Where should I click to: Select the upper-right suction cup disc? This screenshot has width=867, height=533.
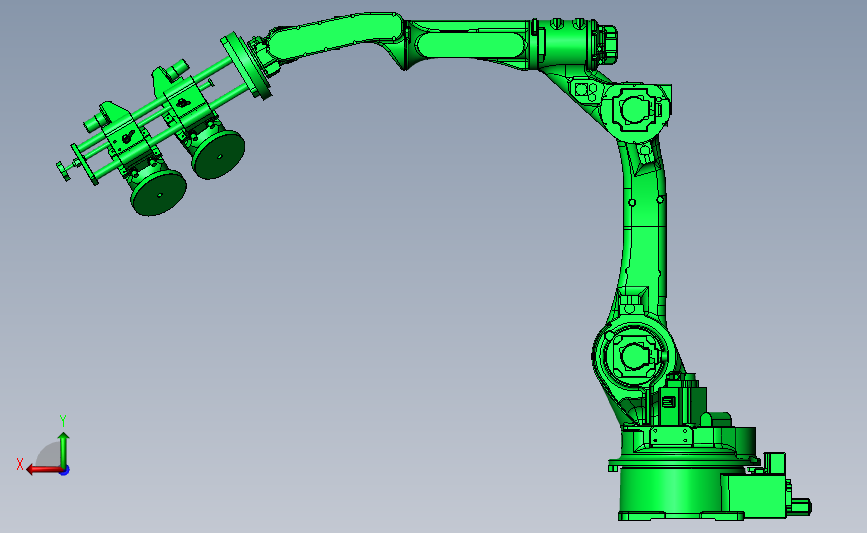[218, 155]
